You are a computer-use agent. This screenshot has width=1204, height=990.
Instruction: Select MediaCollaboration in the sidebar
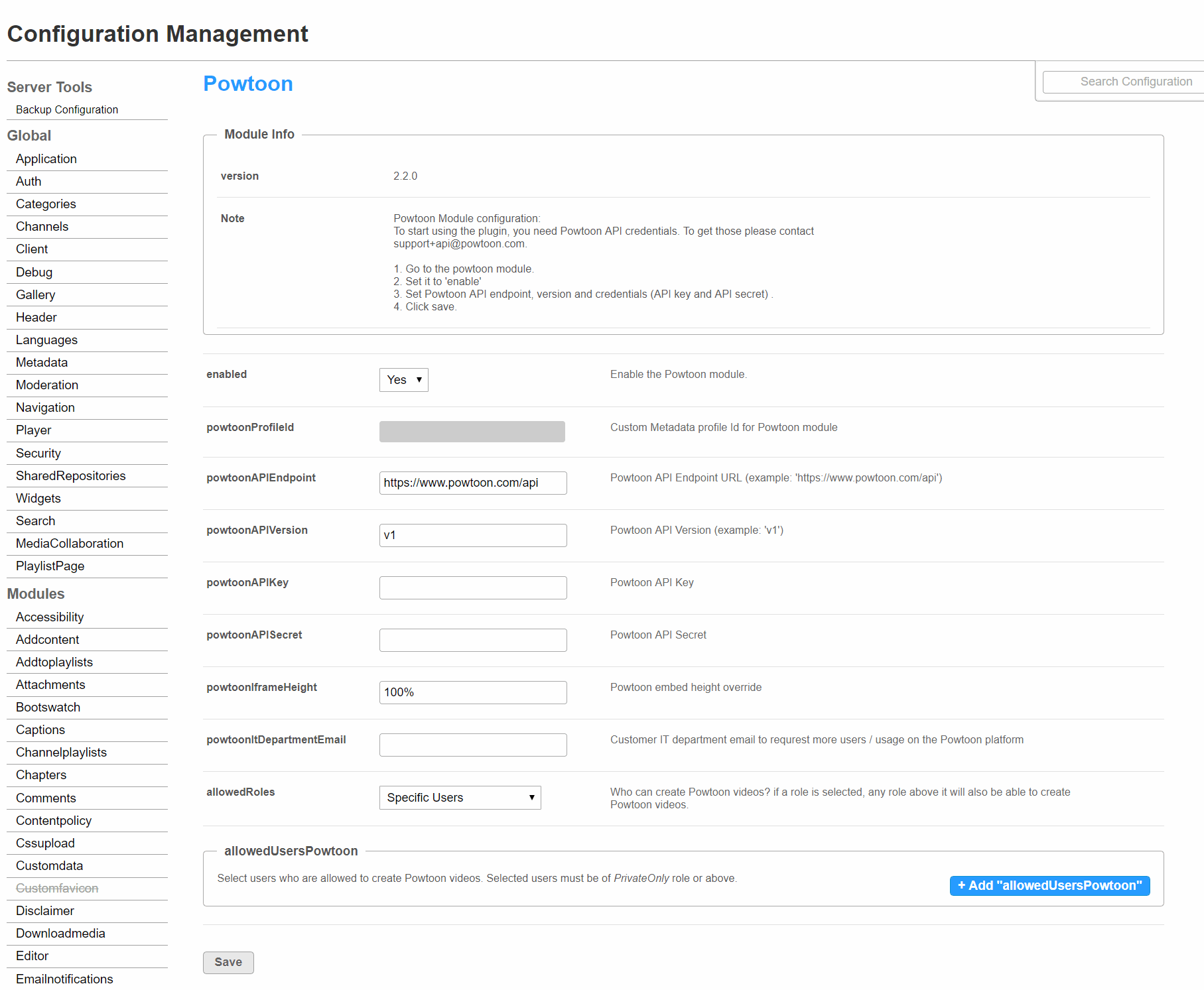pyautogui.click(x=70, y=544)
